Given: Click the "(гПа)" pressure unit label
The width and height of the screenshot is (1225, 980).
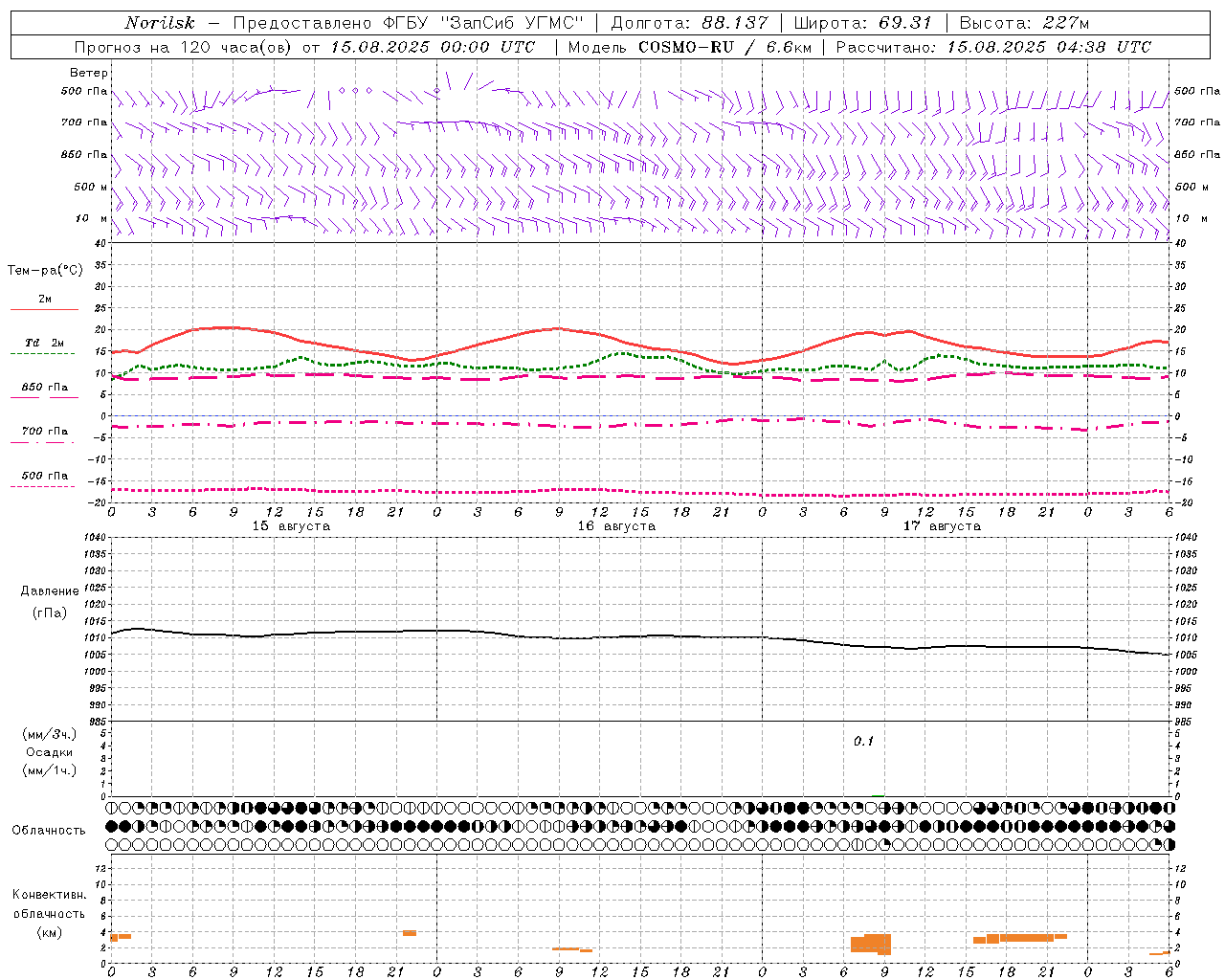Looking at the screenshot, I should point(50,612).
